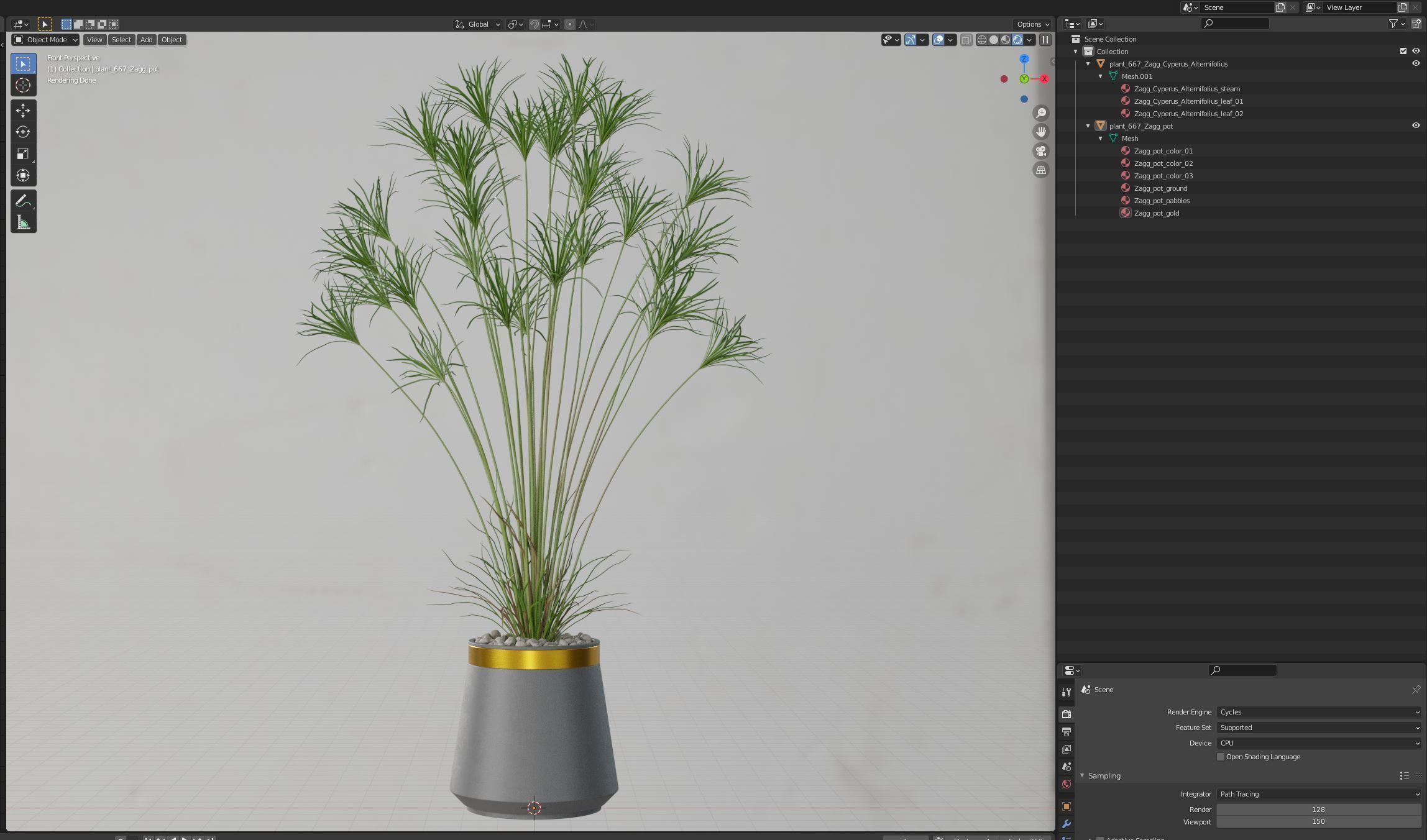Click Render samples value field
This screenshot has width=1427, height=840.
click(x=1318, y=810)
